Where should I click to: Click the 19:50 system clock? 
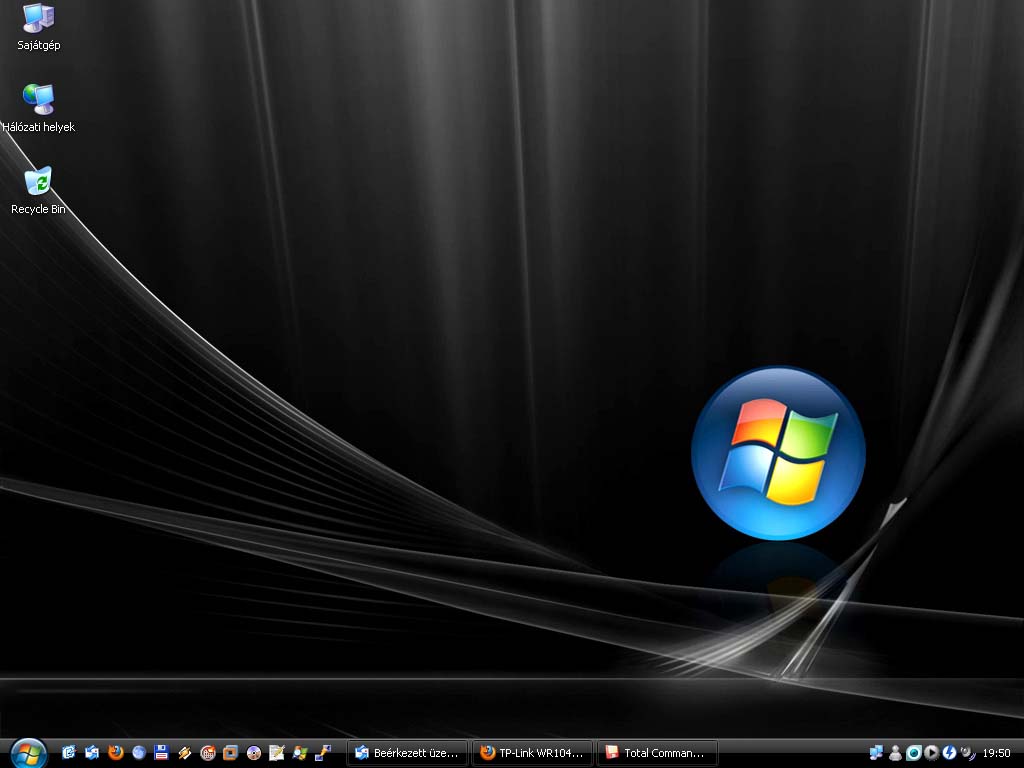[997, 753]
